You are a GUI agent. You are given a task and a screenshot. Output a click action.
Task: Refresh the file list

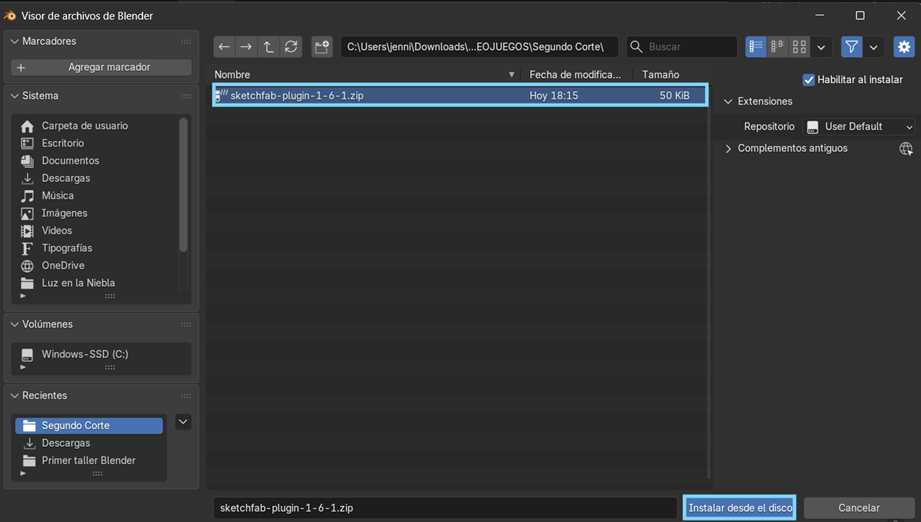(x=291, y=47)
